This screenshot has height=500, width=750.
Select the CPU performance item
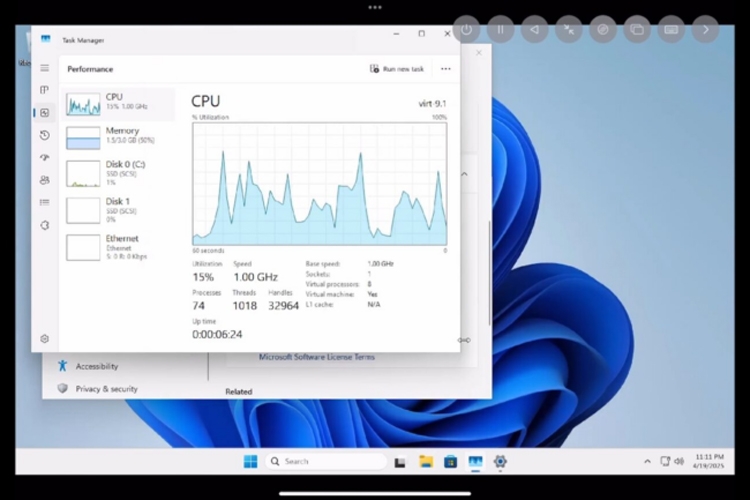coord(118,104)
